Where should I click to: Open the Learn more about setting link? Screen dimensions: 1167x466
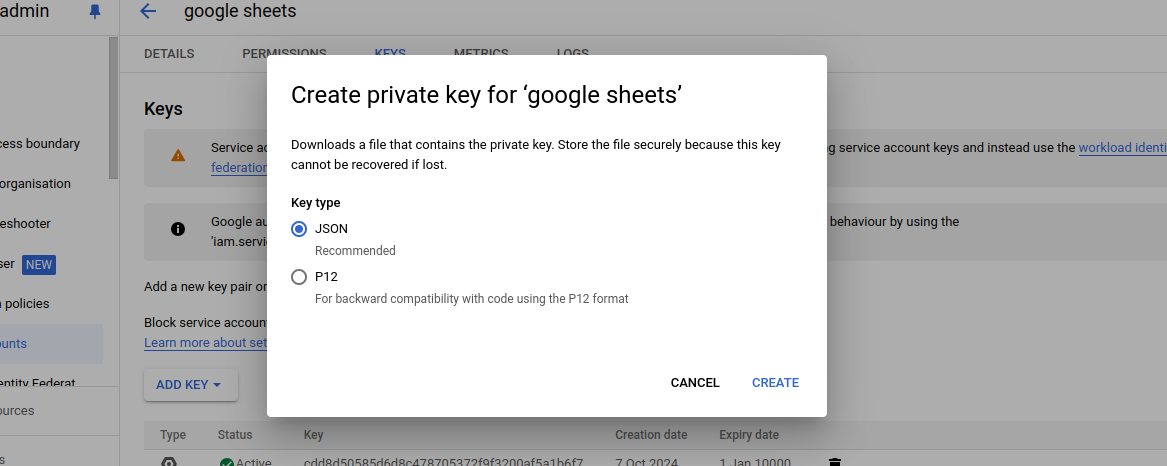(x=205, y=342)
